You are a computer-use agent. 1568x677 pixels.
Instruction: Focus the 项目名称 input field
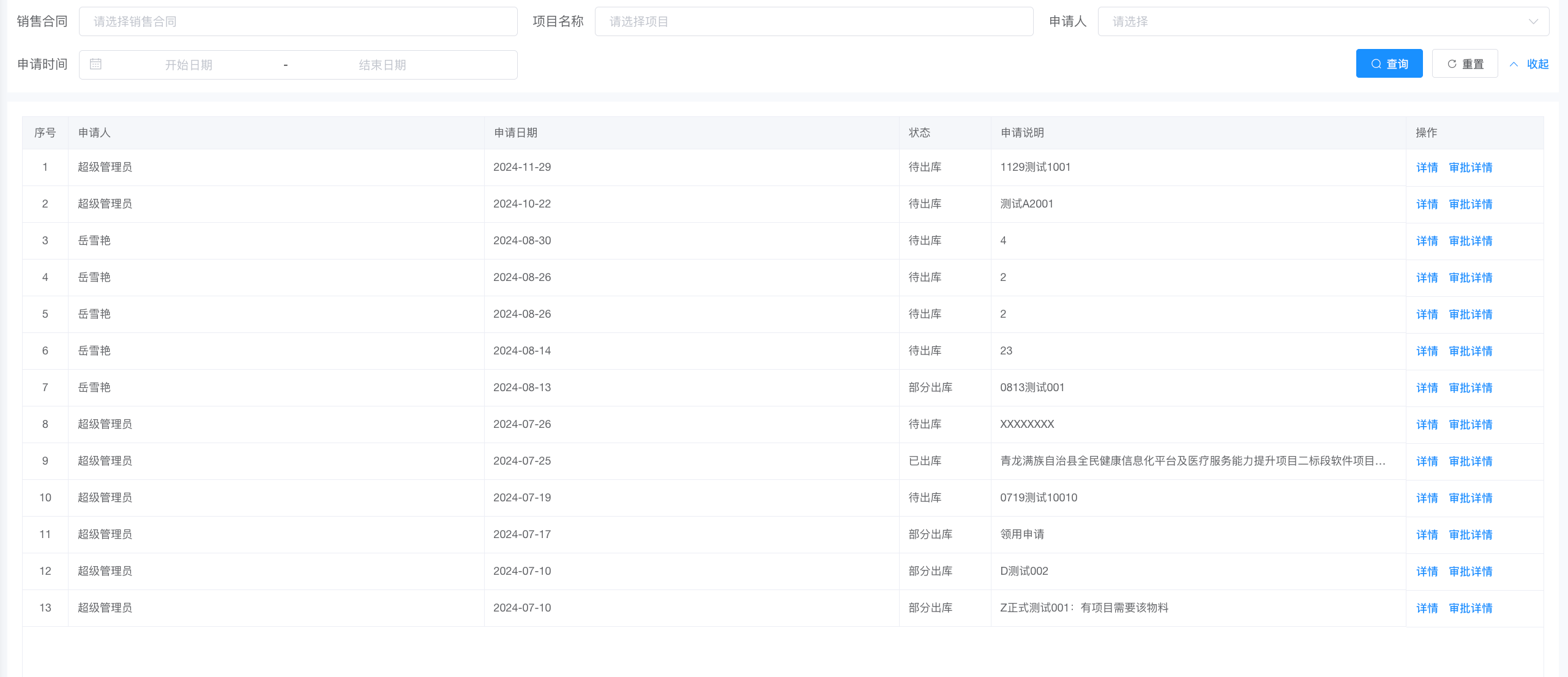813,21
